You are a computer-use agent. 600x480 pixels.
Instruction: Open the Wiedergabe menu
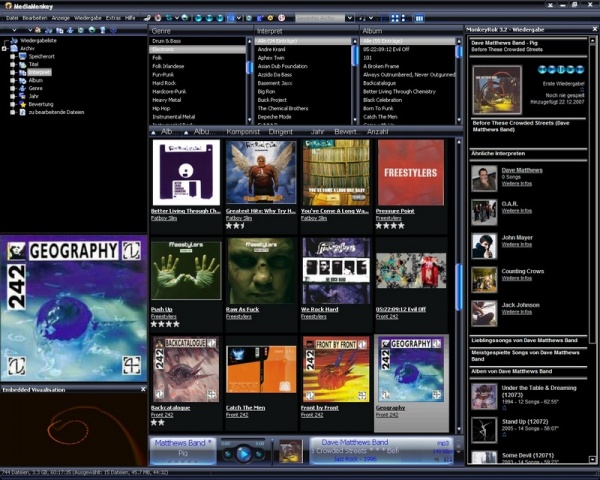pos(90,18)
